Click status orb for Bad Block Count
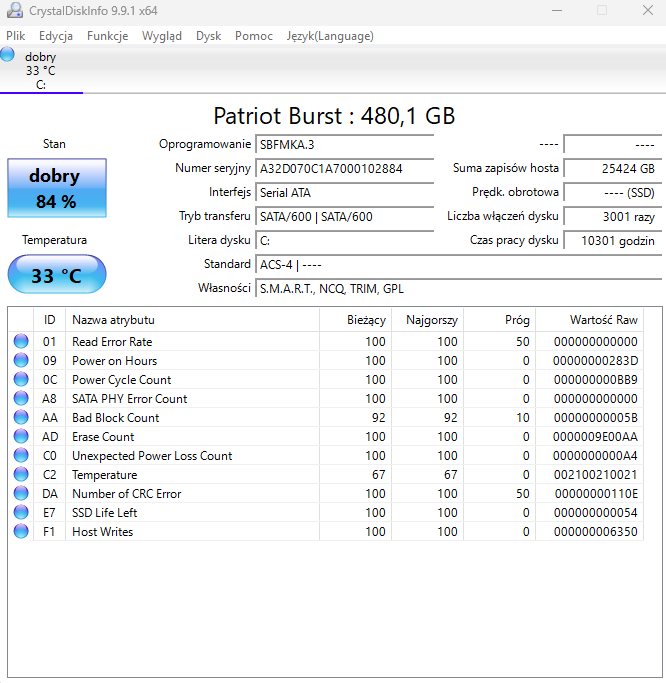The height and width of the screenshot is (683, 666). pos(21,417)
